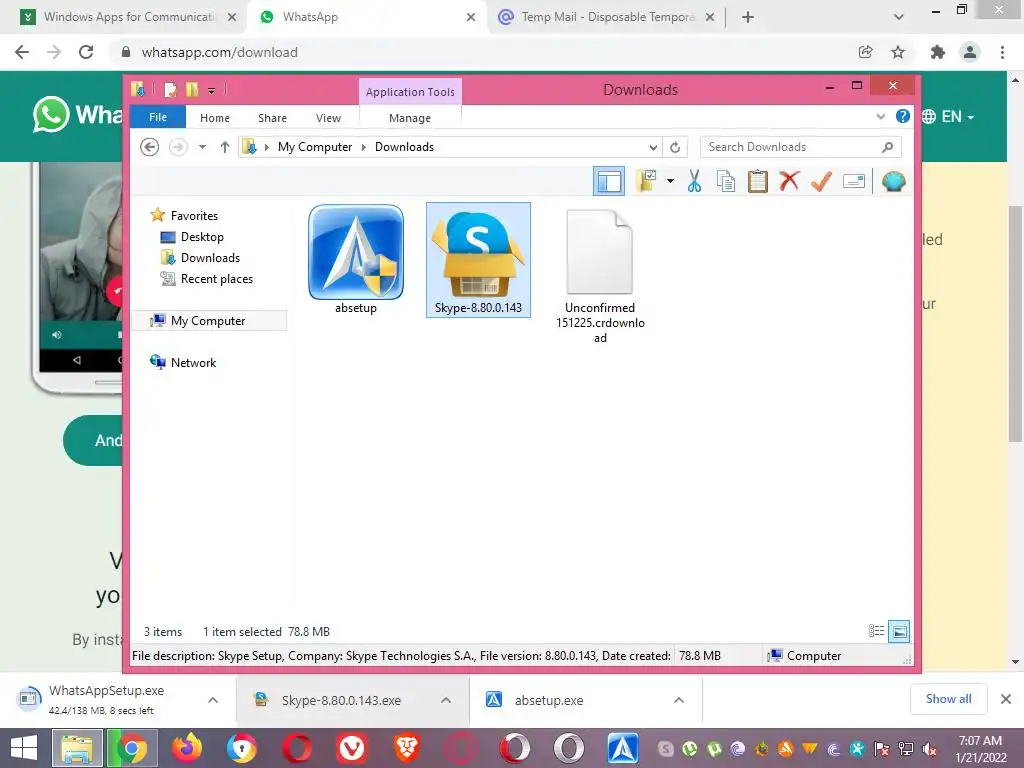Viewport: 1024px width, 768px height.
Task: Click the Chrome address bar URL
Action: (219, 52)
